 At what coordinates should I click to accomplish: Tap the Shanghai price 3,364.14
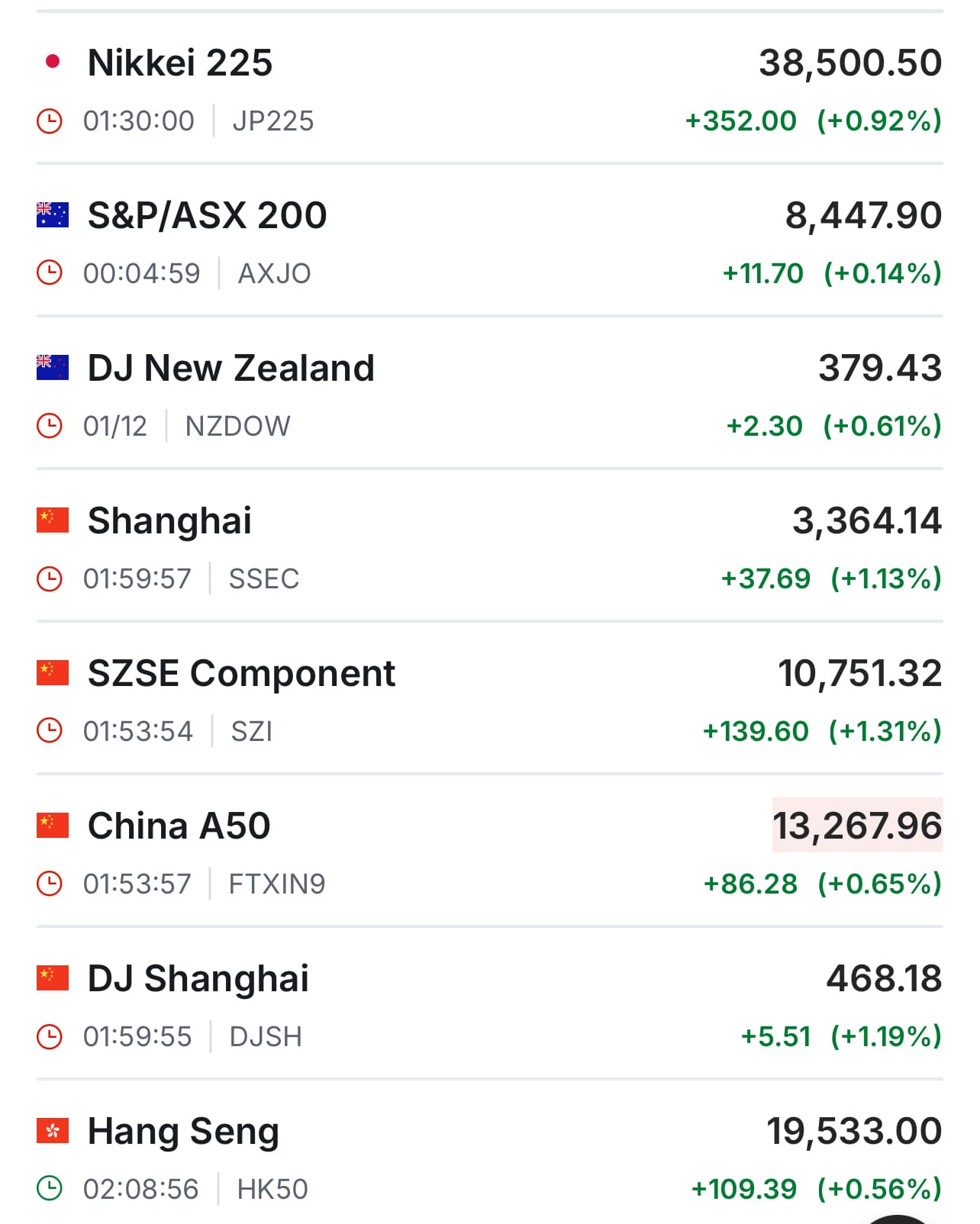pyautogui.click(x=867, y=520)
